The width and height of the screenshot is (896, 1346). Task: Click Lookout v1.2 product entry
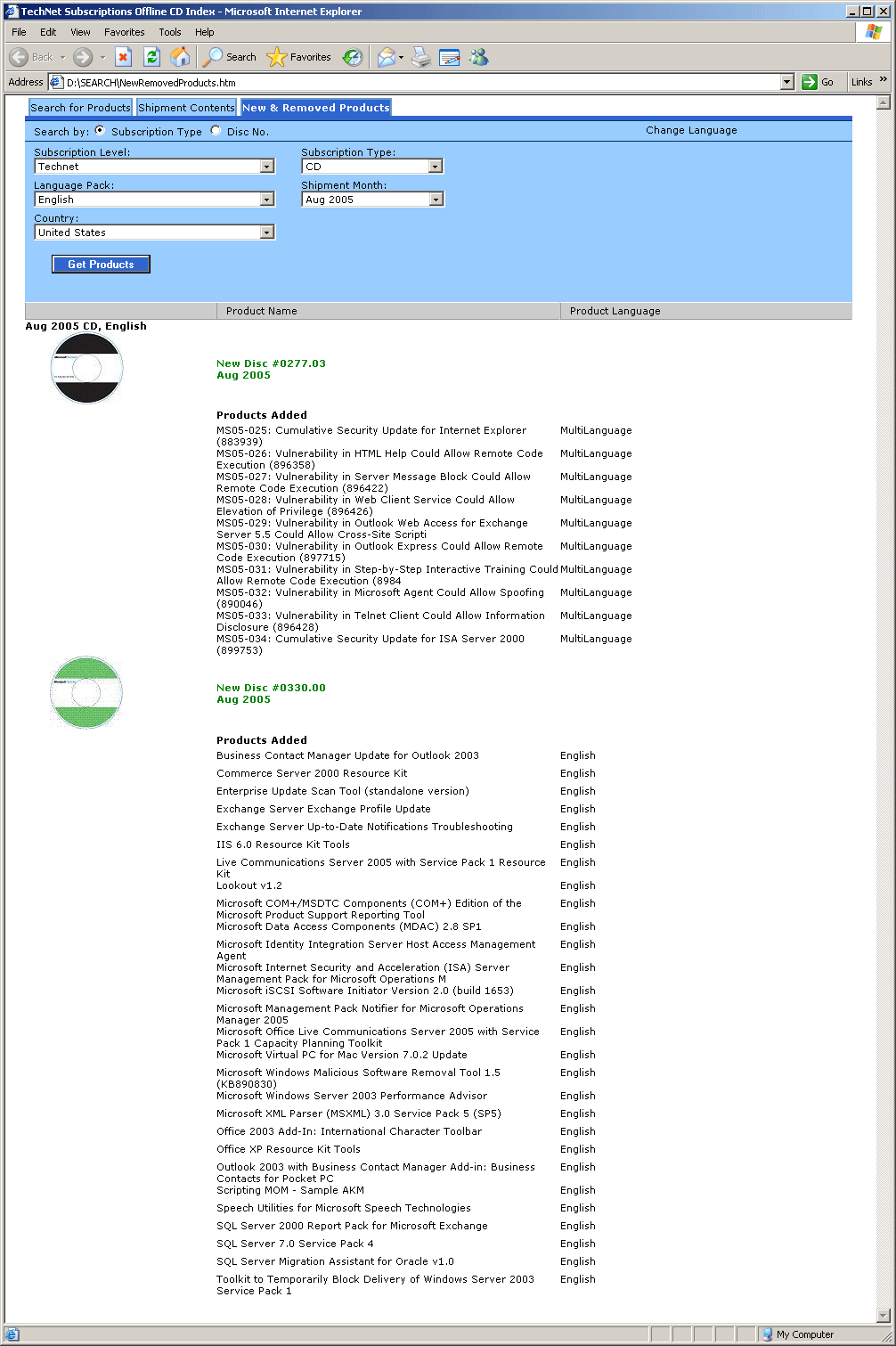(249, 885)
